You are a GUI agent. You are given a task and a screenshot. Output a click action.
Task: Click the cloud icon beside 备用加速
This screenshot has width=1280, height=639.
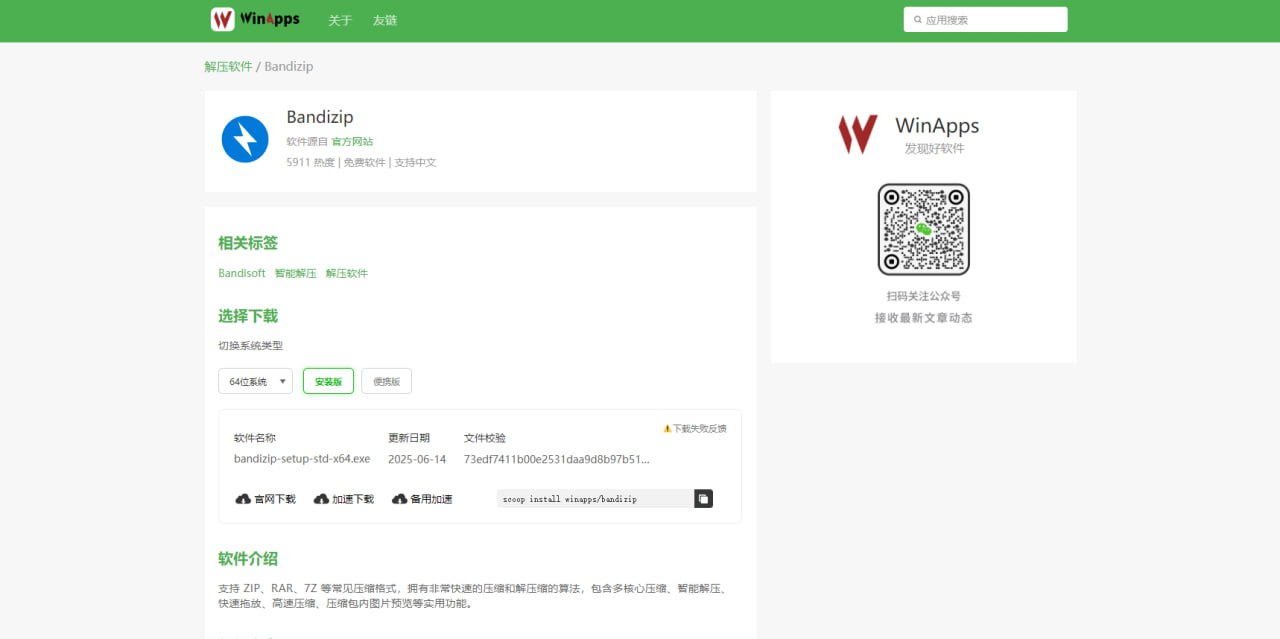(398, 498)
